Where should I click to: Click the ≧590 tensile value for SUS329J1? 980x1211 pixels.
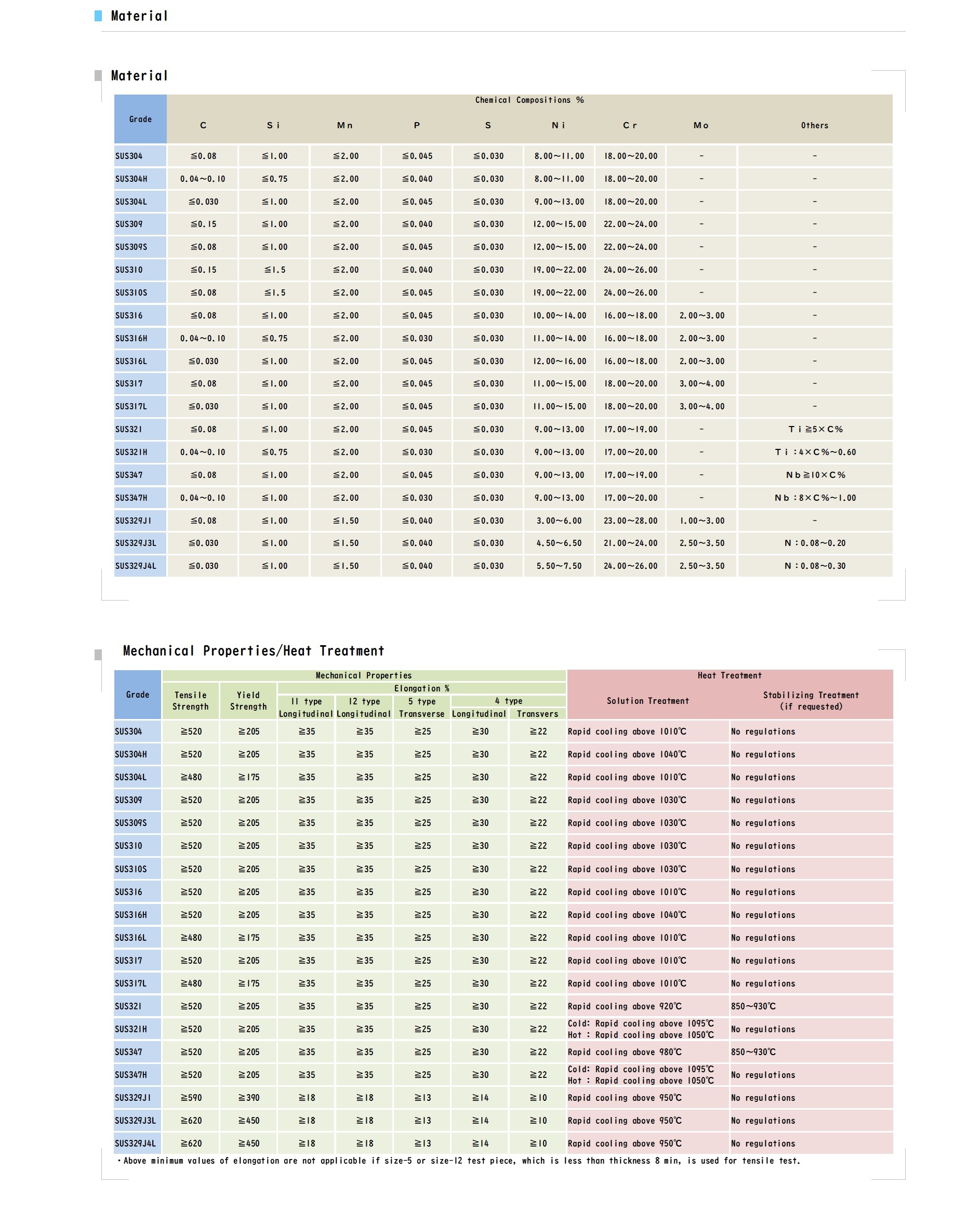tap(191, 1098)
